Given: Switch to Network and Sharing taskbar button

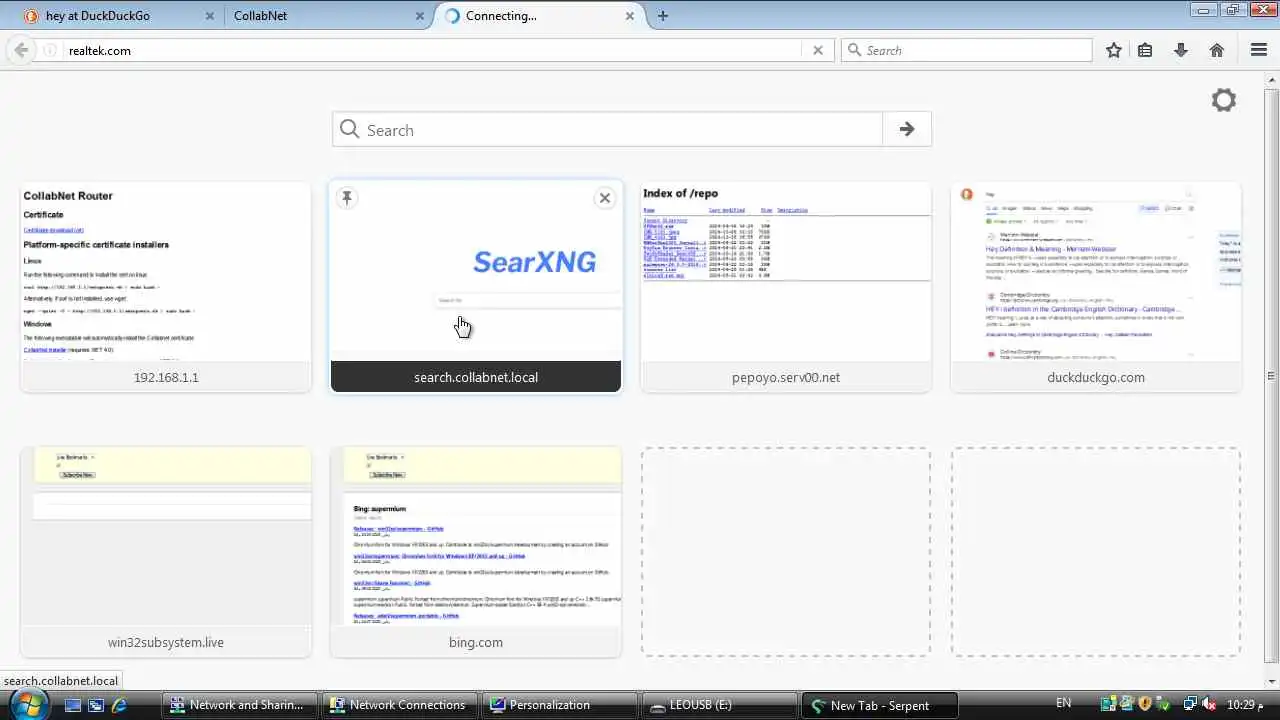Looking at the screenshot, I should pos(239,705).
